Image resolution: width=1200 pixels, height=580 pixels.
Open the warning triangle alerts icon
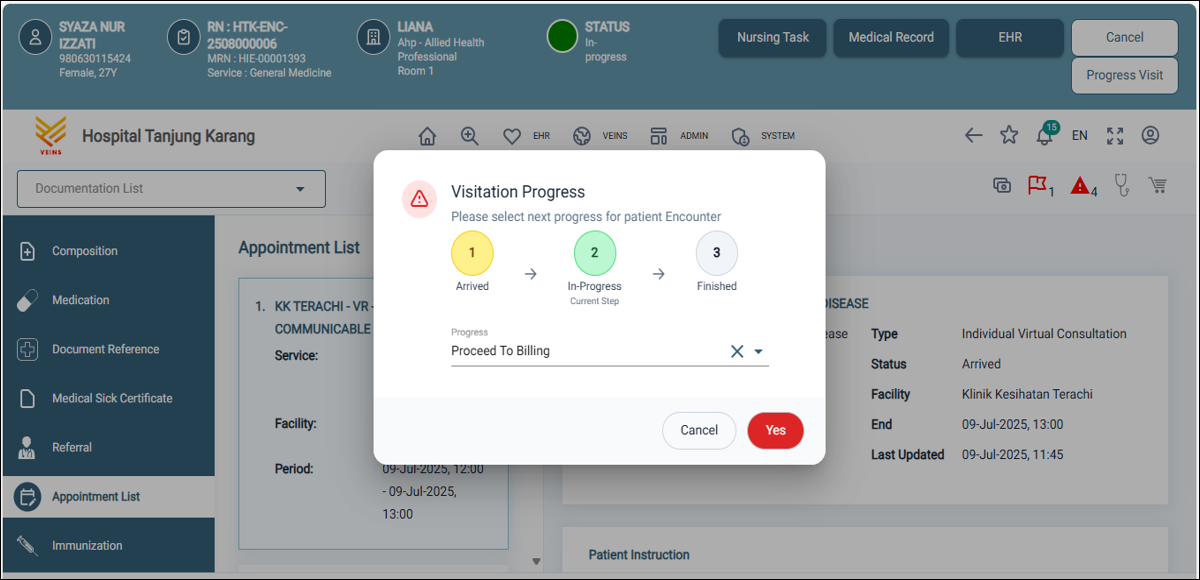(1080, 185)
